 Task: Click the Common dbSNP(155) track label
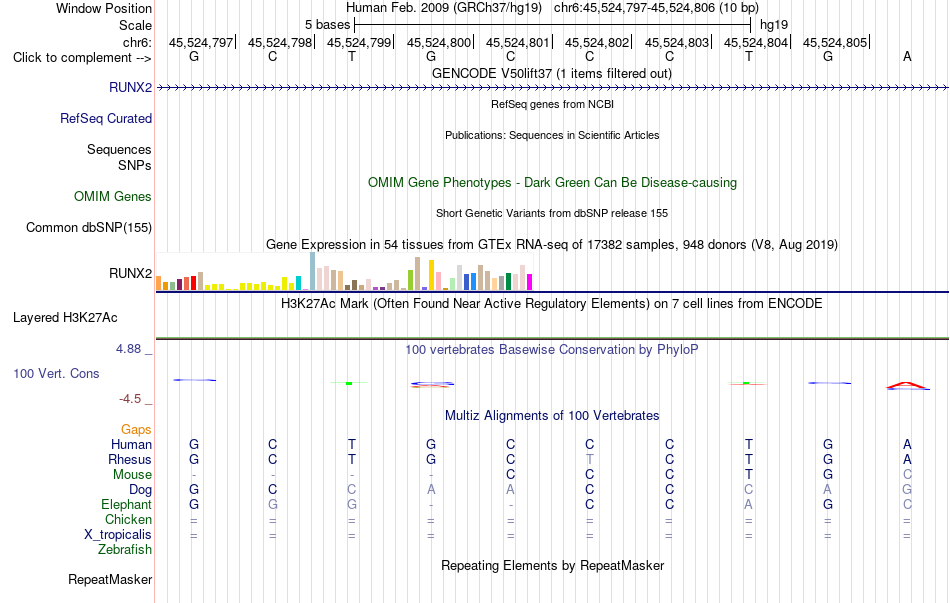tap(89, 227)
